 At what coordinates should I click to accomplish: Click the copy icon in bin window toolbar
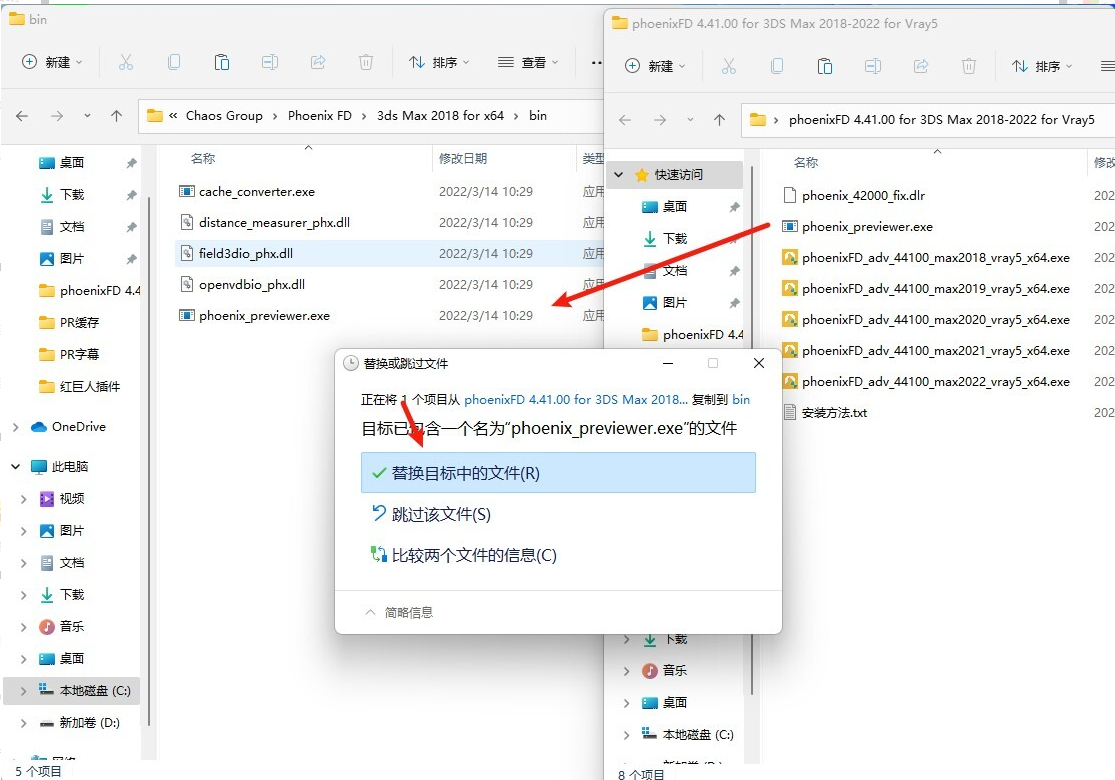(174, 63)
